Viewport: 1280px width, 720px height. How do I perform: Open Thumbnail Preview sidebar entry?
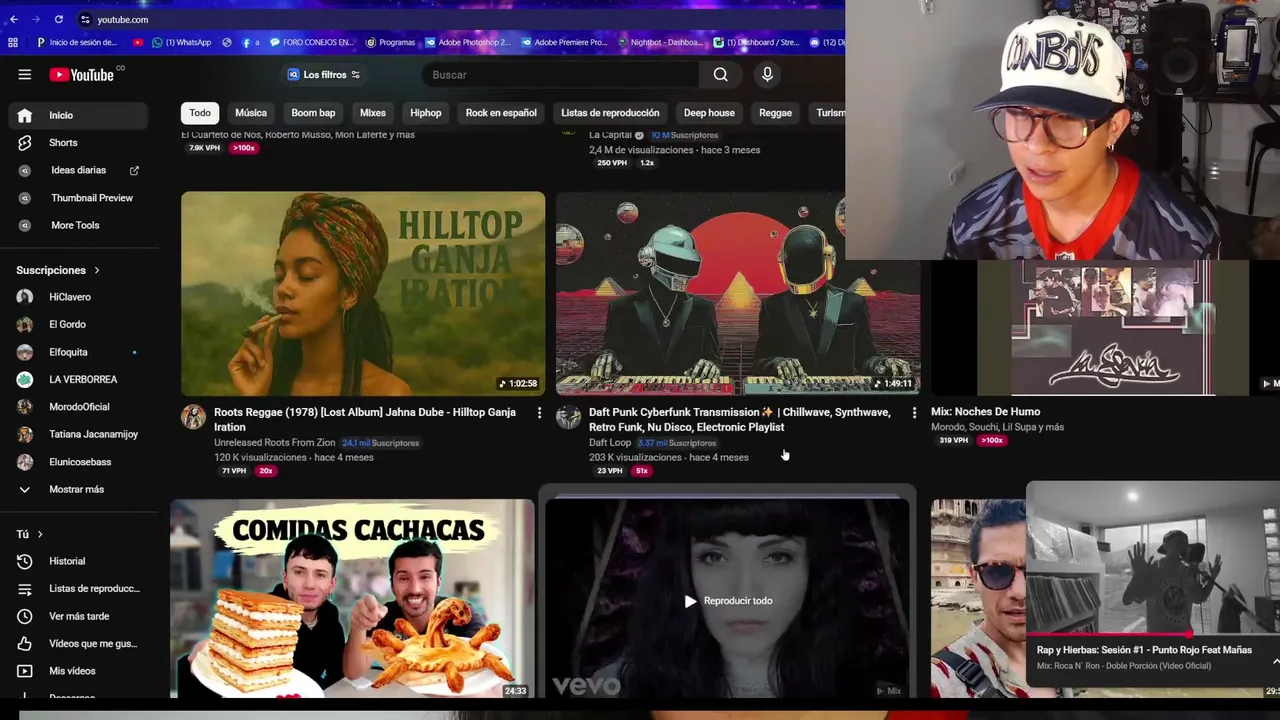78,198
